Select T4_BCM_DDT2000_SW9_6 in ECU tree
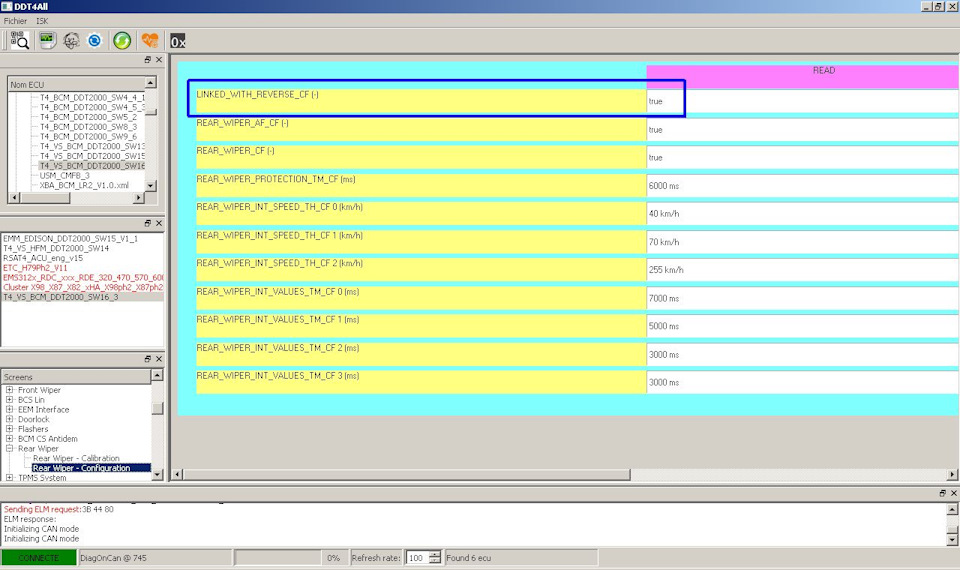The width and height of the screenshot is (960, 570). click(88, 136)
